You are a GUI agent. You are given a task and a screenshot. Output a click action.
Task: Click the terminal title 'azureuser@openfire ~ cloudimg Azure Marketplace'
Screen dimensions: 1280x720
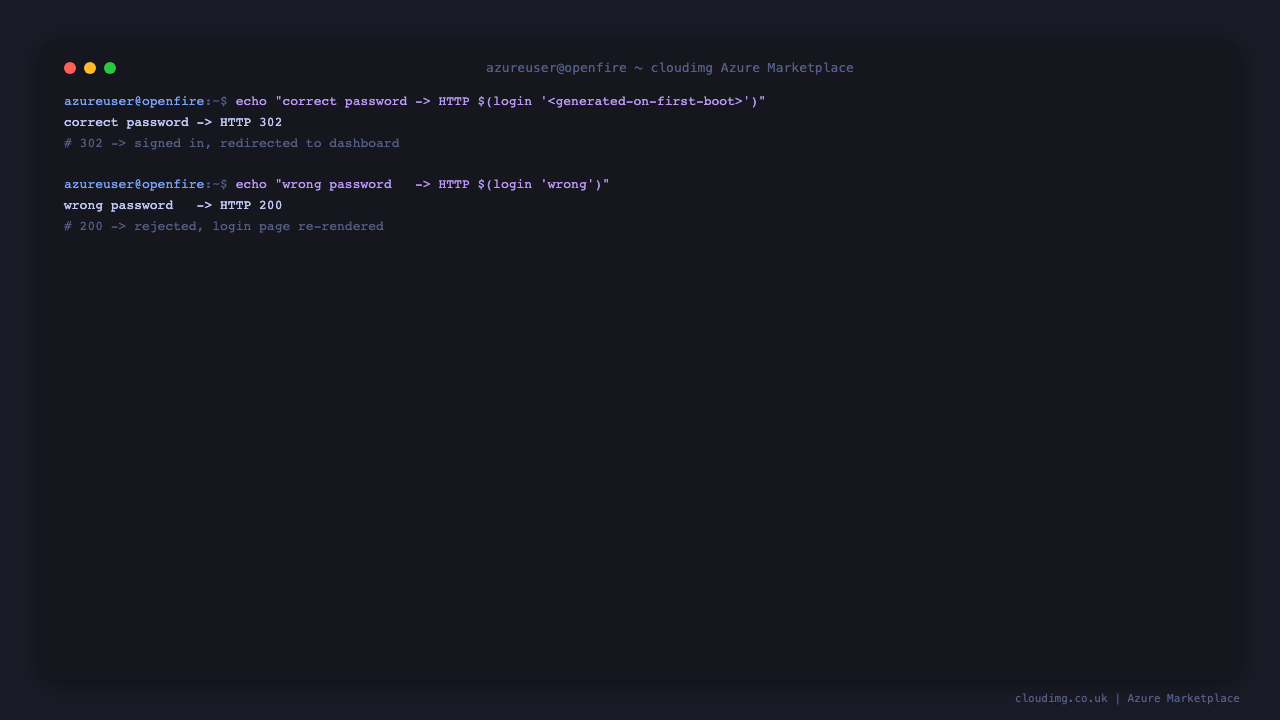[670, 68]
